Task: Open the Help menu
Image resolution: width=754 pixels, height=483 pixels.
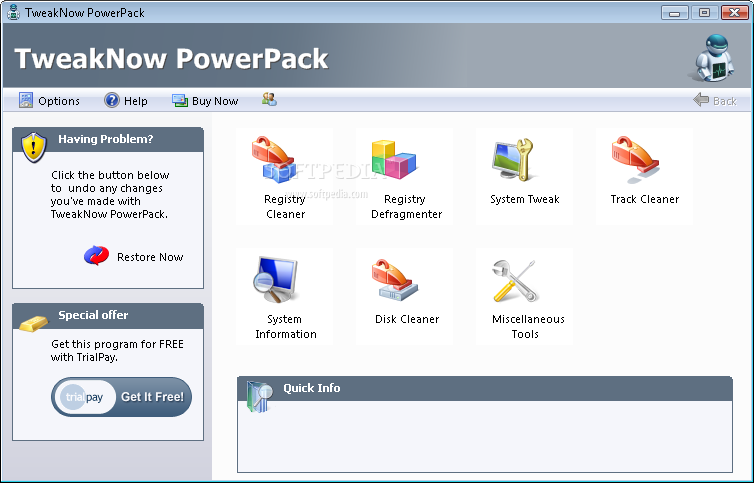Action: click(126, 101)
